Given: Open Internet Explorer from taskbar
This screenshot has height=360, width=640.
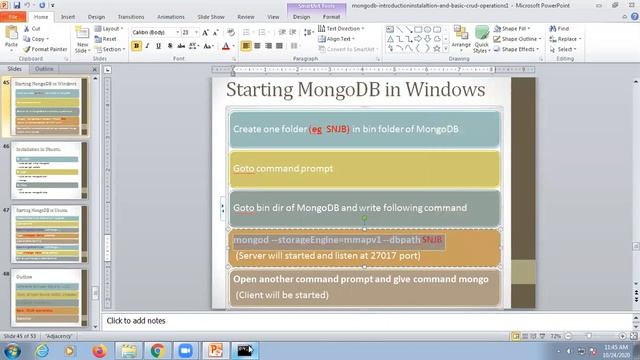Looking at the screenshot, I should click(42, 351).
